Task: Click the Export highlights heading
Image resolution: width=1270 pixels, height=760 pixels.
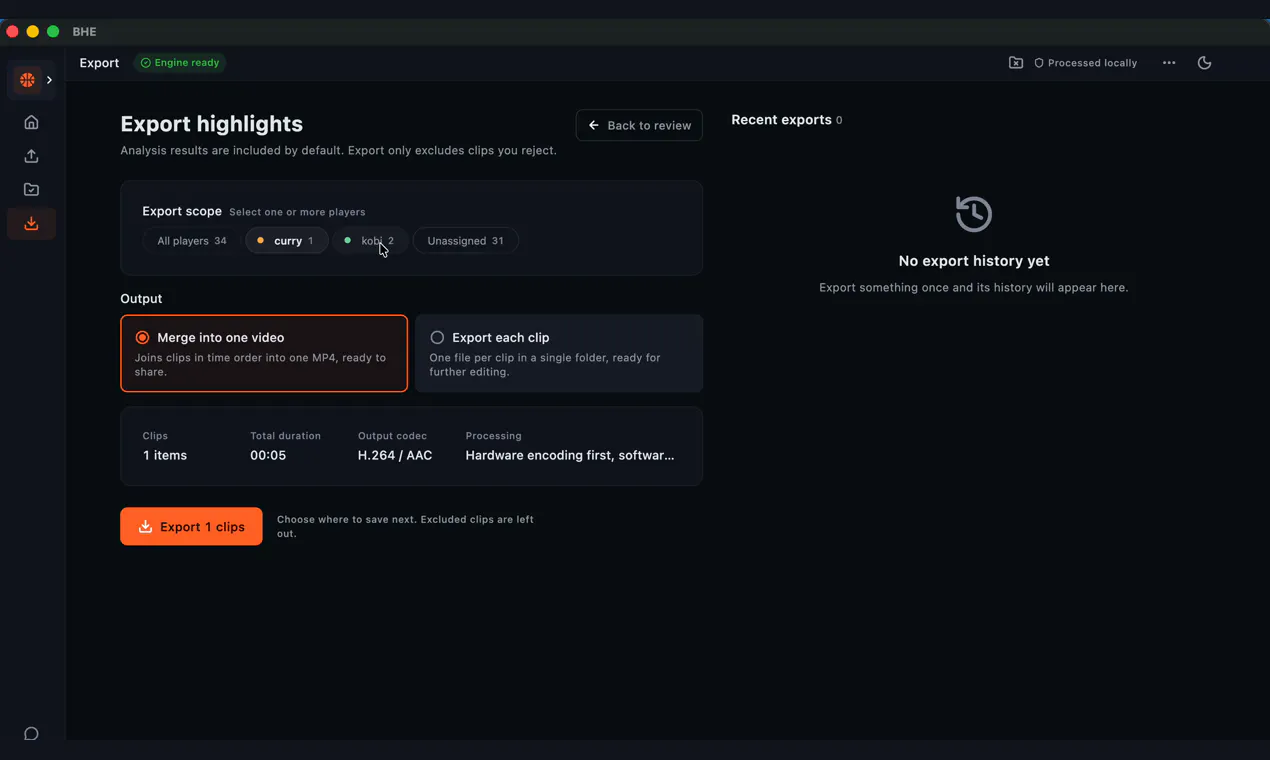Action: 212,124
